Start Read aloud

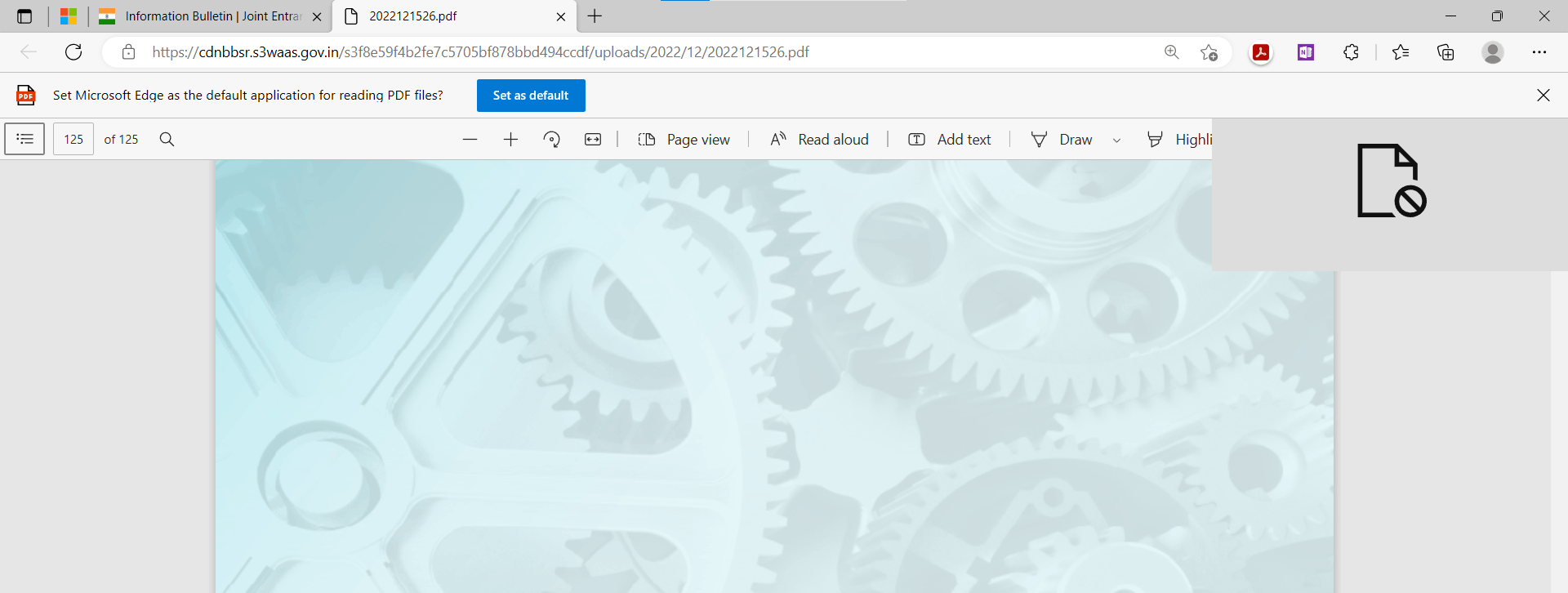click(x=819, y=140)
